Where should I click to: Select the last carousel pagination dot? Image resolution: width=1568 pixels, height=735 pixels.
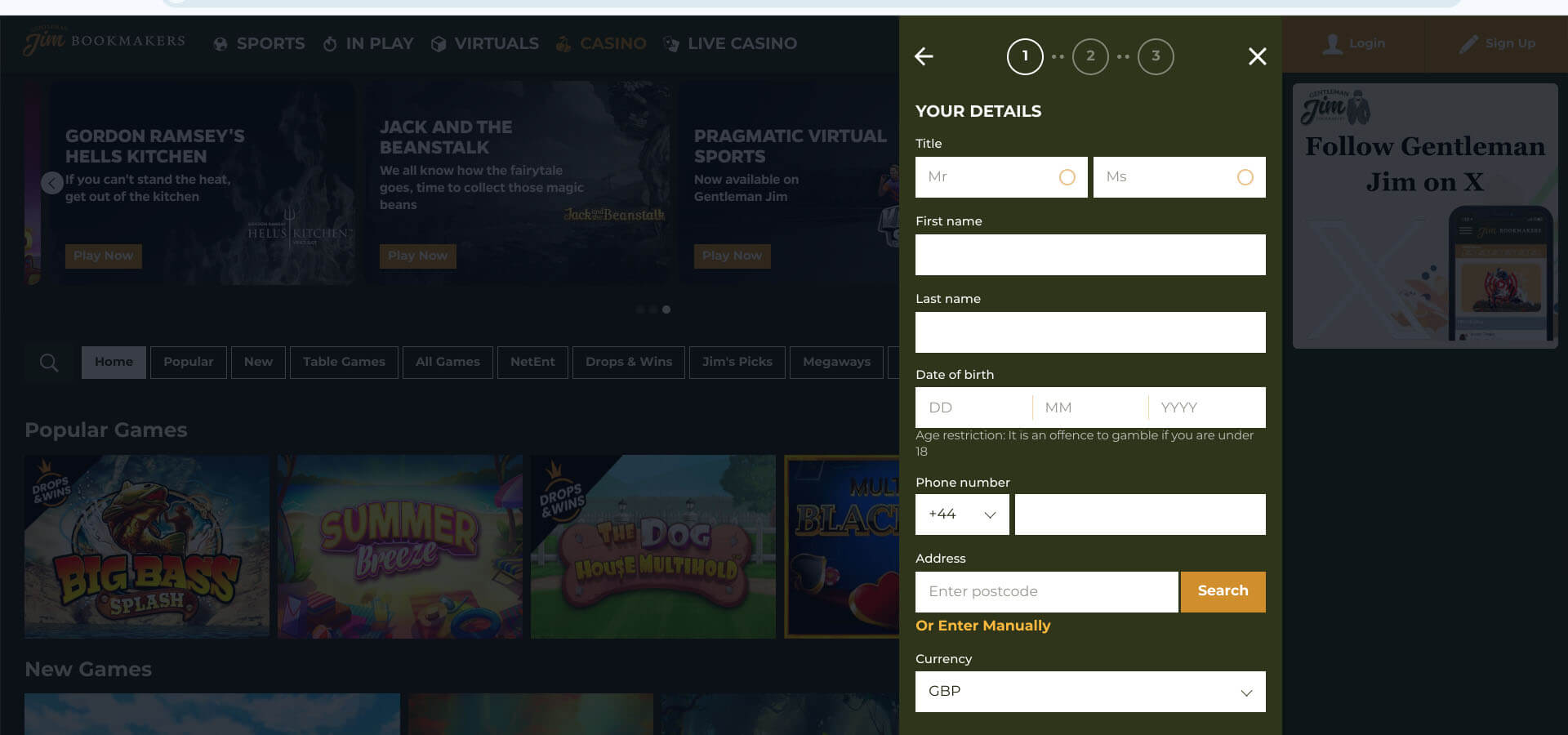[666, 310]
